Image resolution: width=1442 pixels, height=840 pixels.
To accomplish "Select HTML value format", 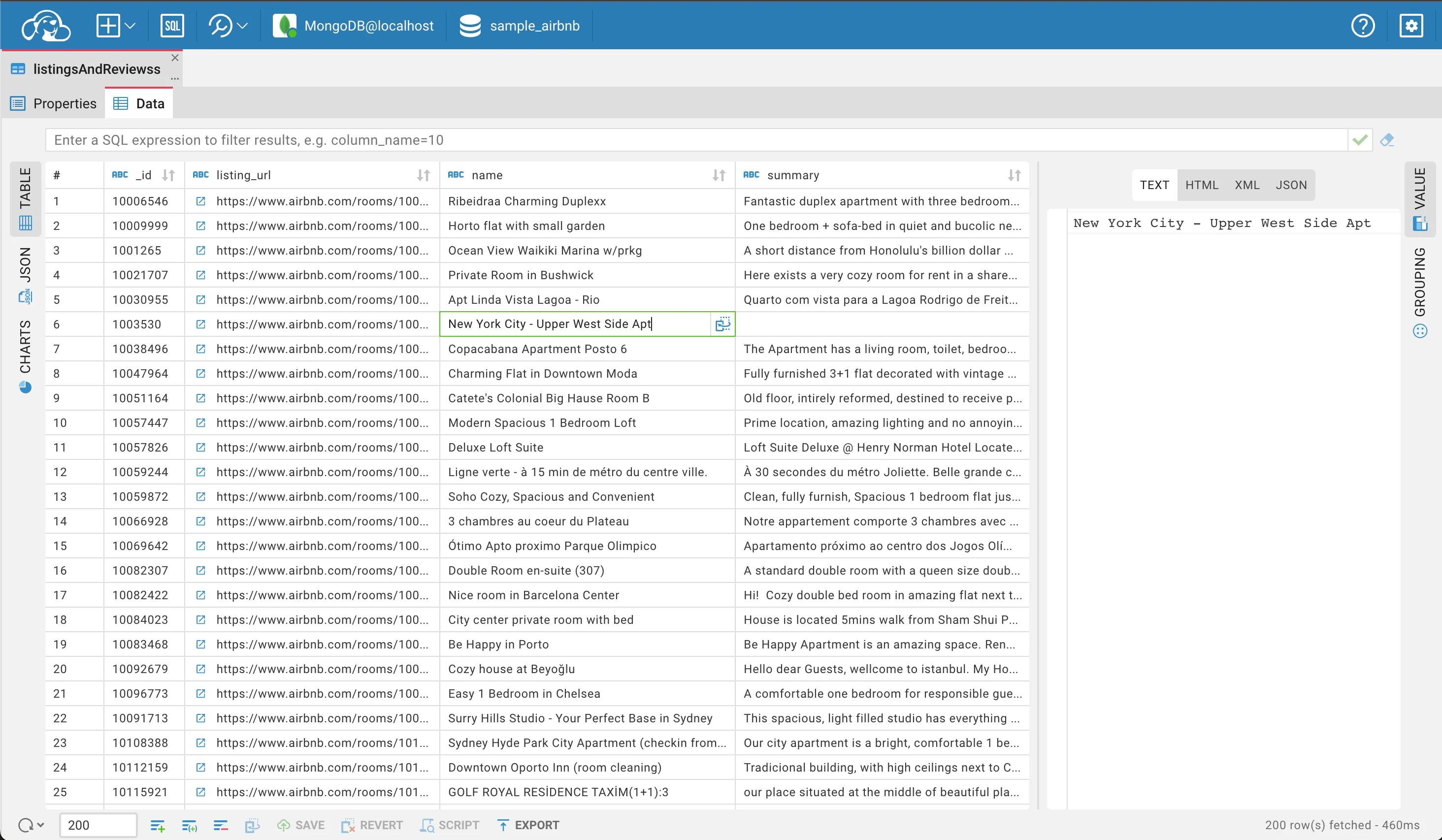I will coord(1202,185).
